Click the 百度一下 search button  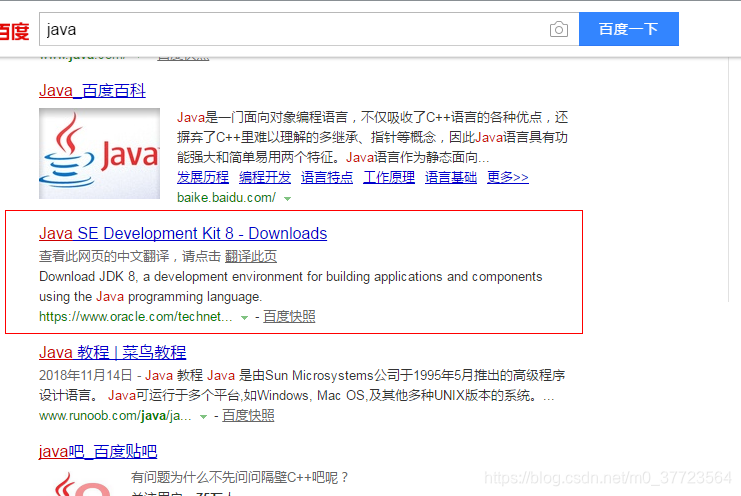coord(629,29)
